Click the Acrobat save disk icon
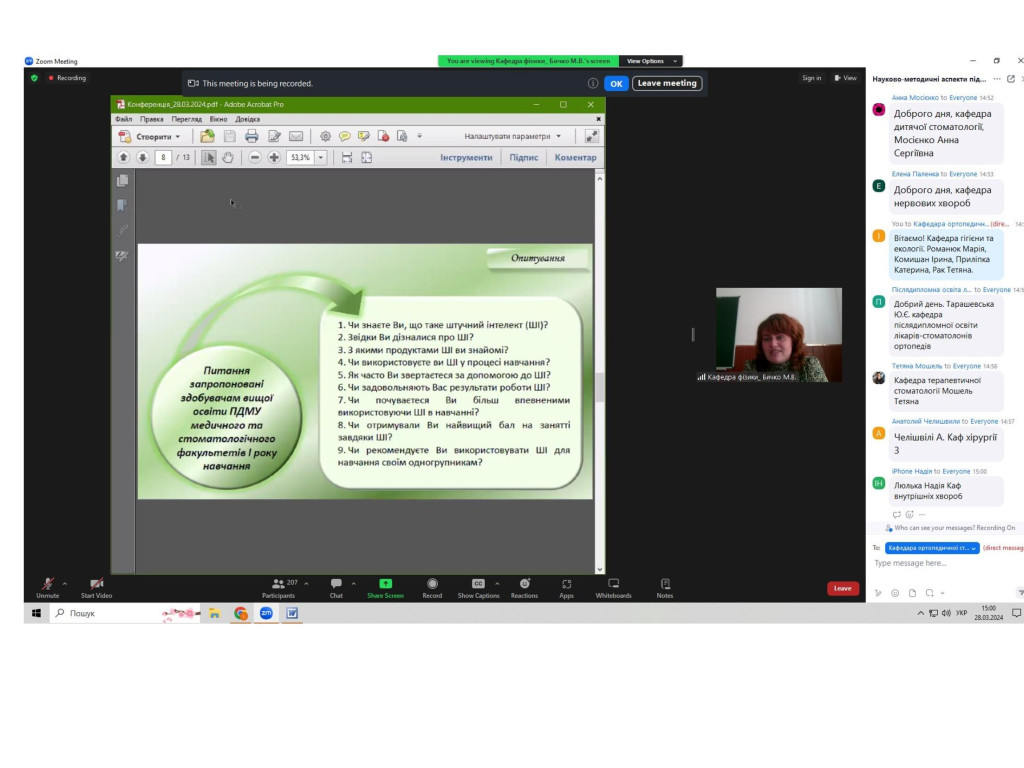 coord(229,136)
